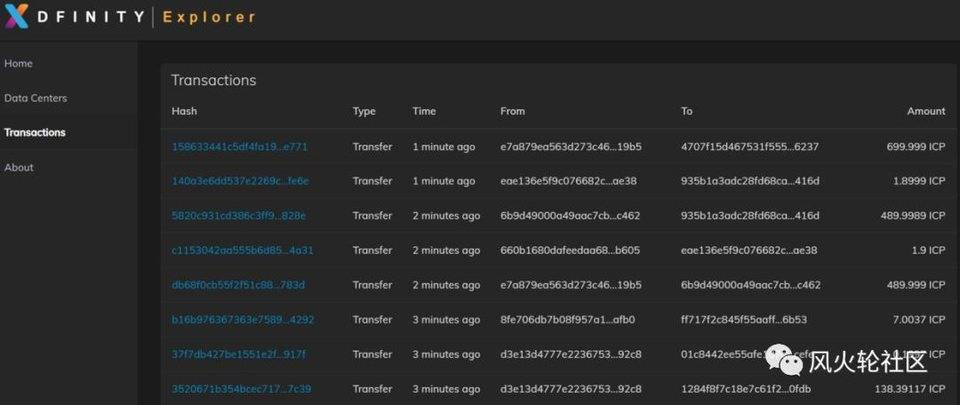Screen dimensions: 960x405
Task: Click the DFINITY infinity logo icon
Action: coord(15,17)
